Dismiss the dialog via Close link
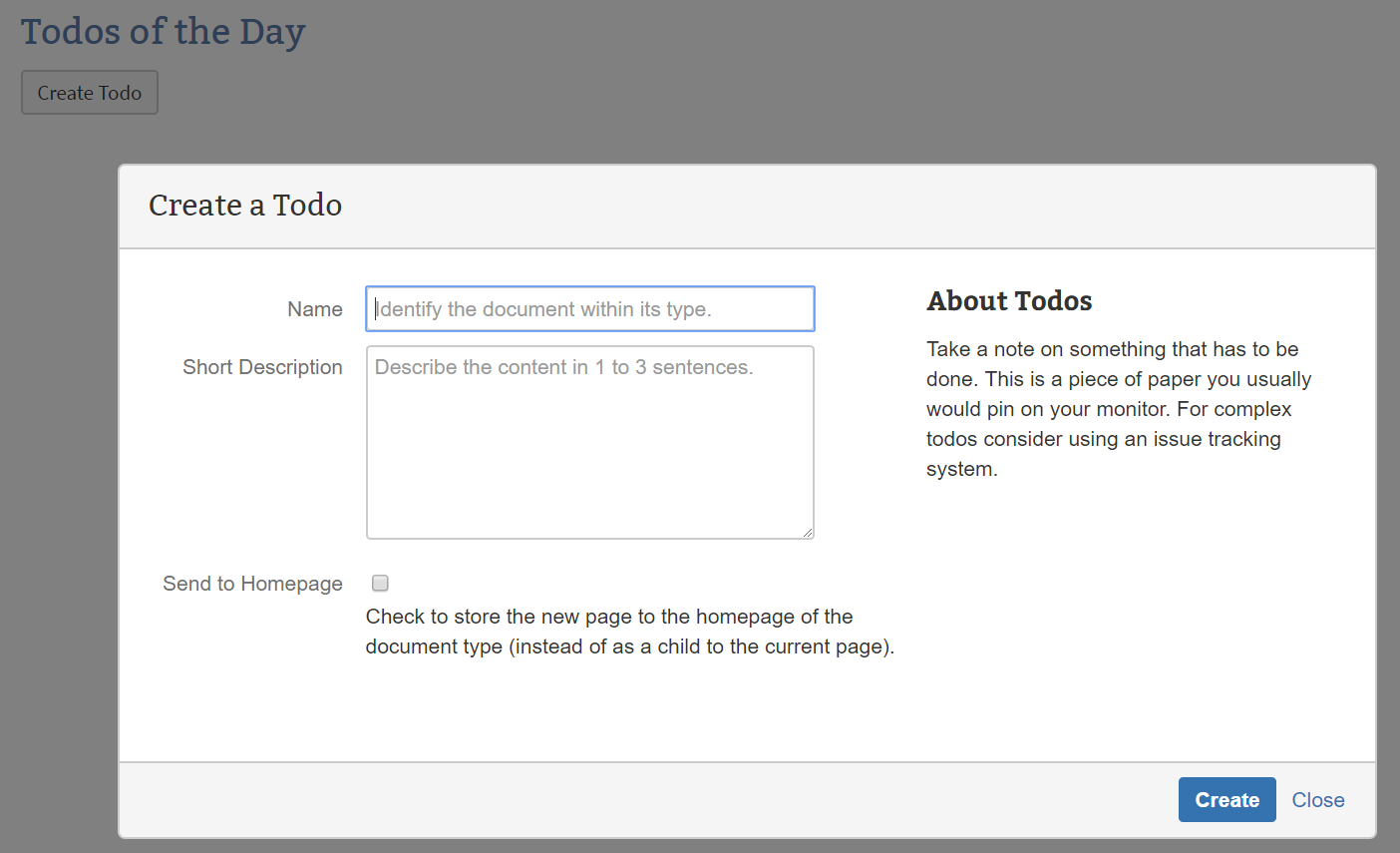Screen dimensions: 1400x853 [x=1317, y=800]
